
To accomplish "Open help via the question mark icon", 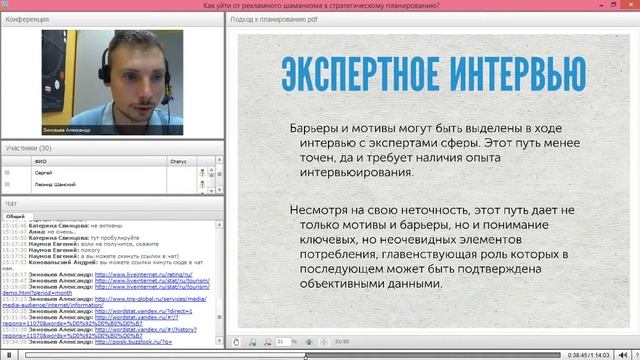I will point(637,355).
